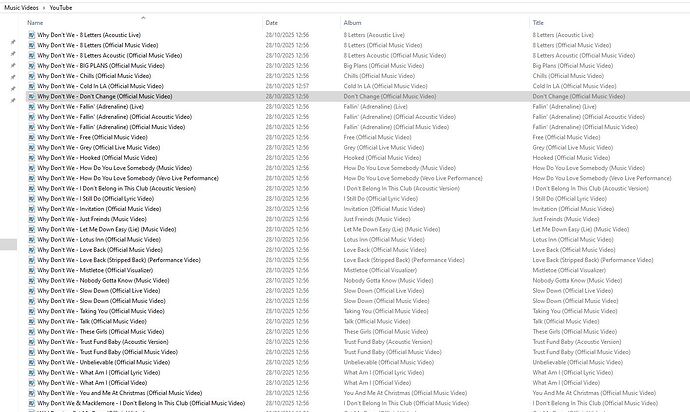The width and height of the screenshot is (690, 412).
Task: Click file icon of '8 Letters (Acoustic Live)'
Action: coord(32,35)
